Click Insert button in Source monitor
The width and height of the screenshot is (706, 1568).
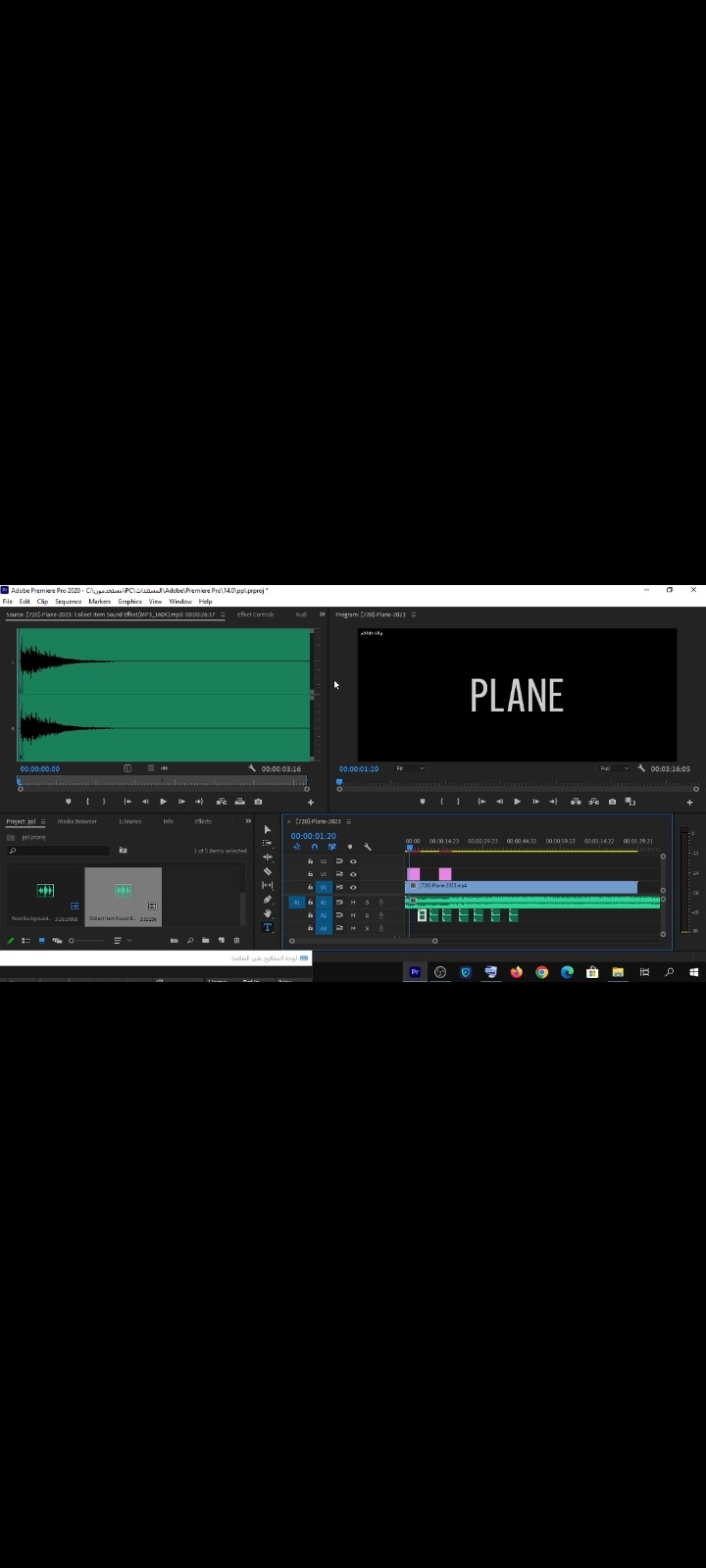point(222,802)
